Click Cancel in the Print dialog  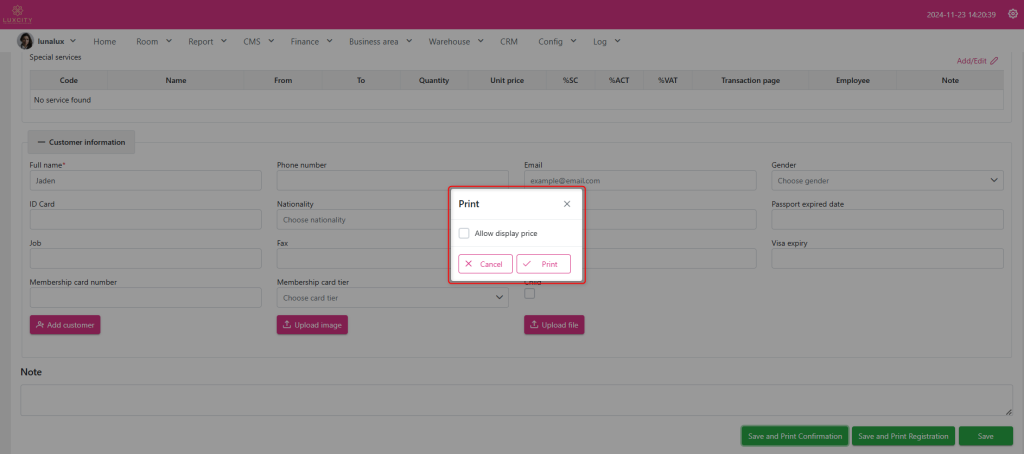[x=485, y=264]
